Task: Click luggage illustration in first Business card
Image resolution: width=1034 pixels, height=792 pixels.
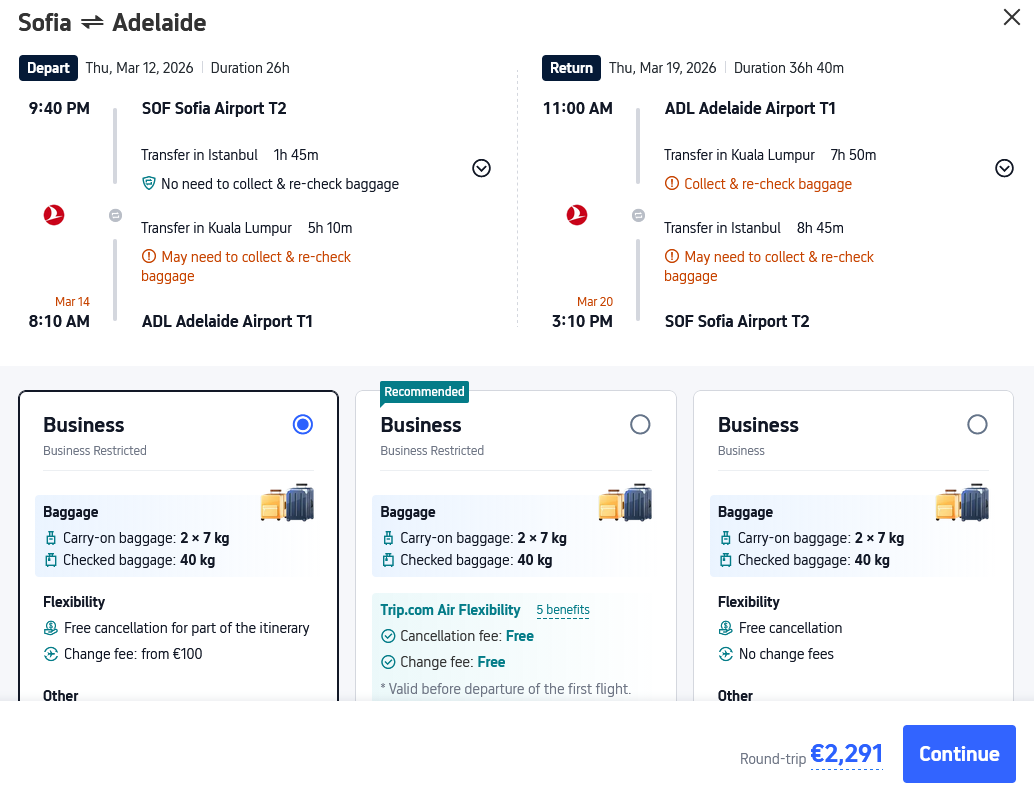Action: 287,503
